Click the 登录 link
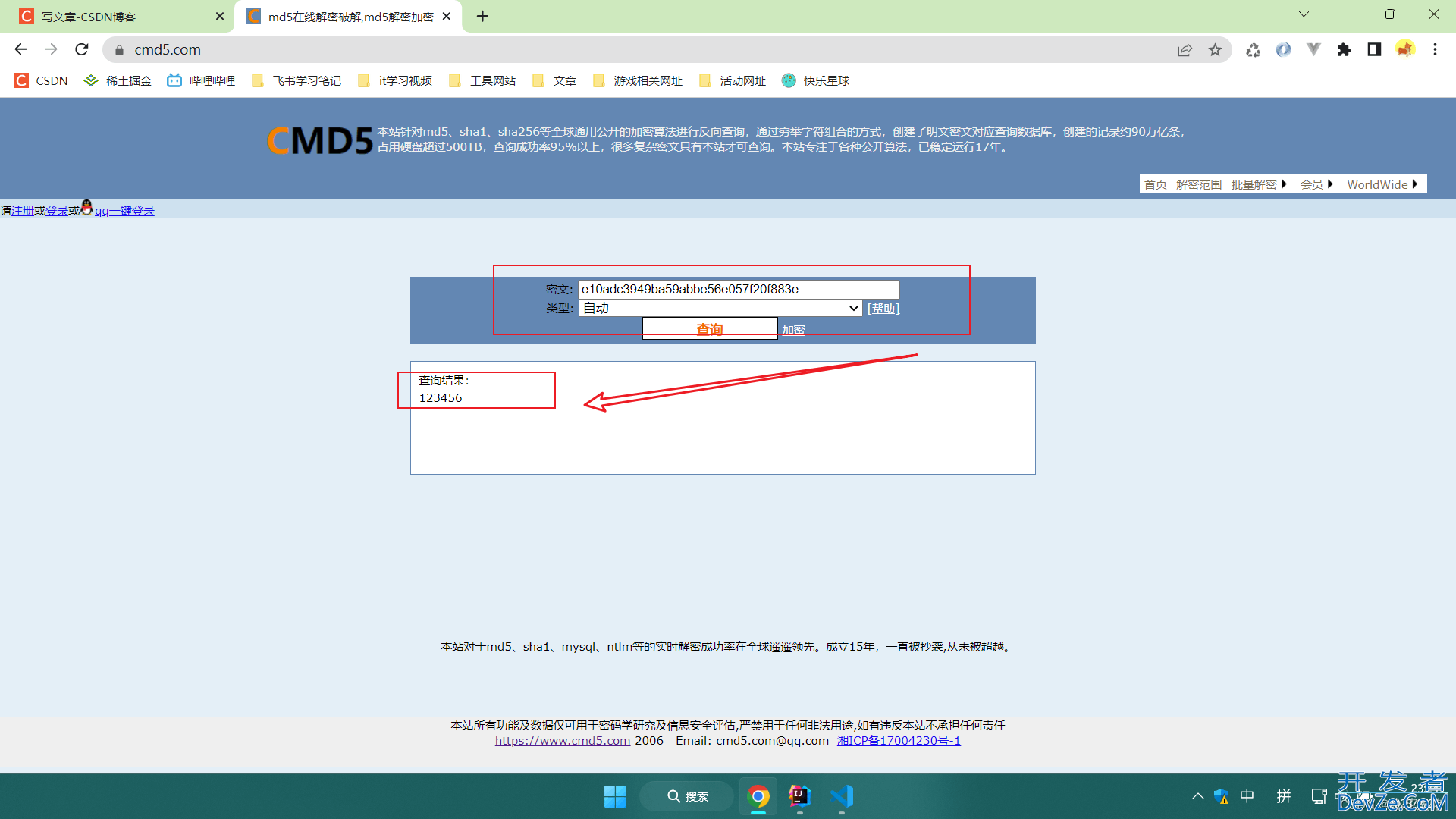 click(x=57, y=211)
